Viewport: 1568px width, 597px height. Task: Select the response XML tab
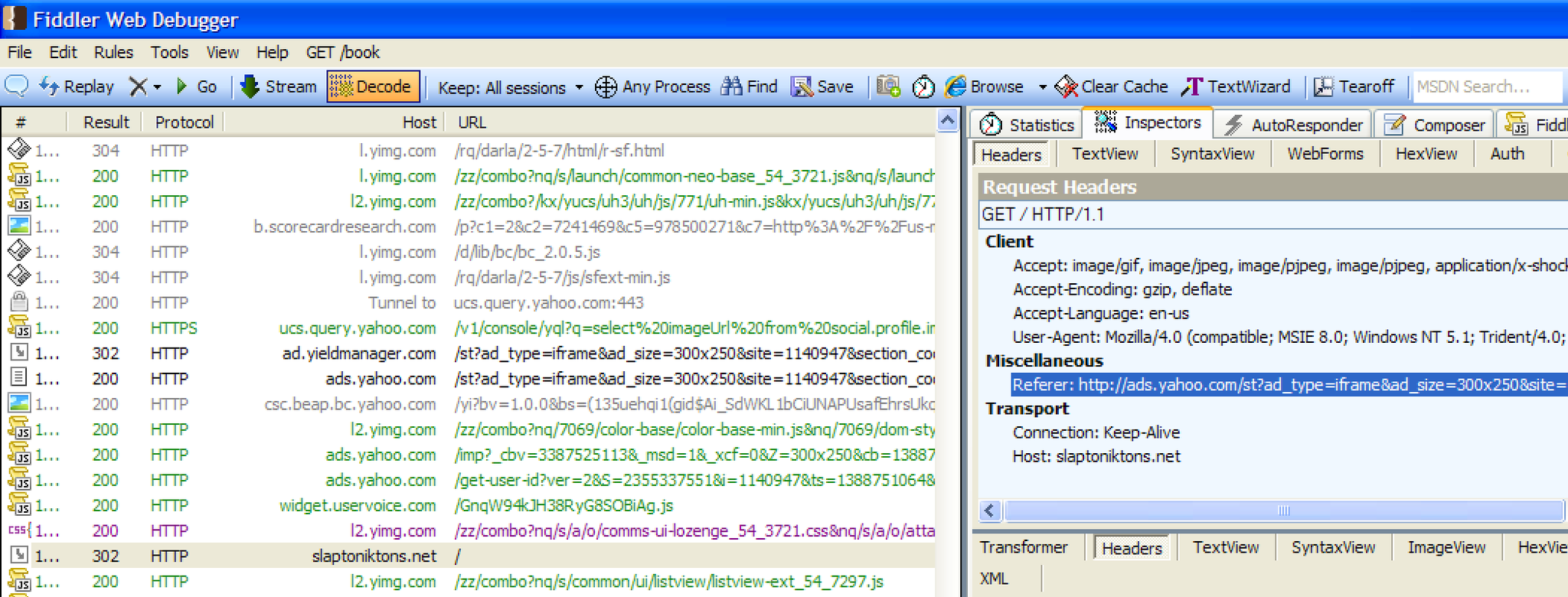click(994, 579)
